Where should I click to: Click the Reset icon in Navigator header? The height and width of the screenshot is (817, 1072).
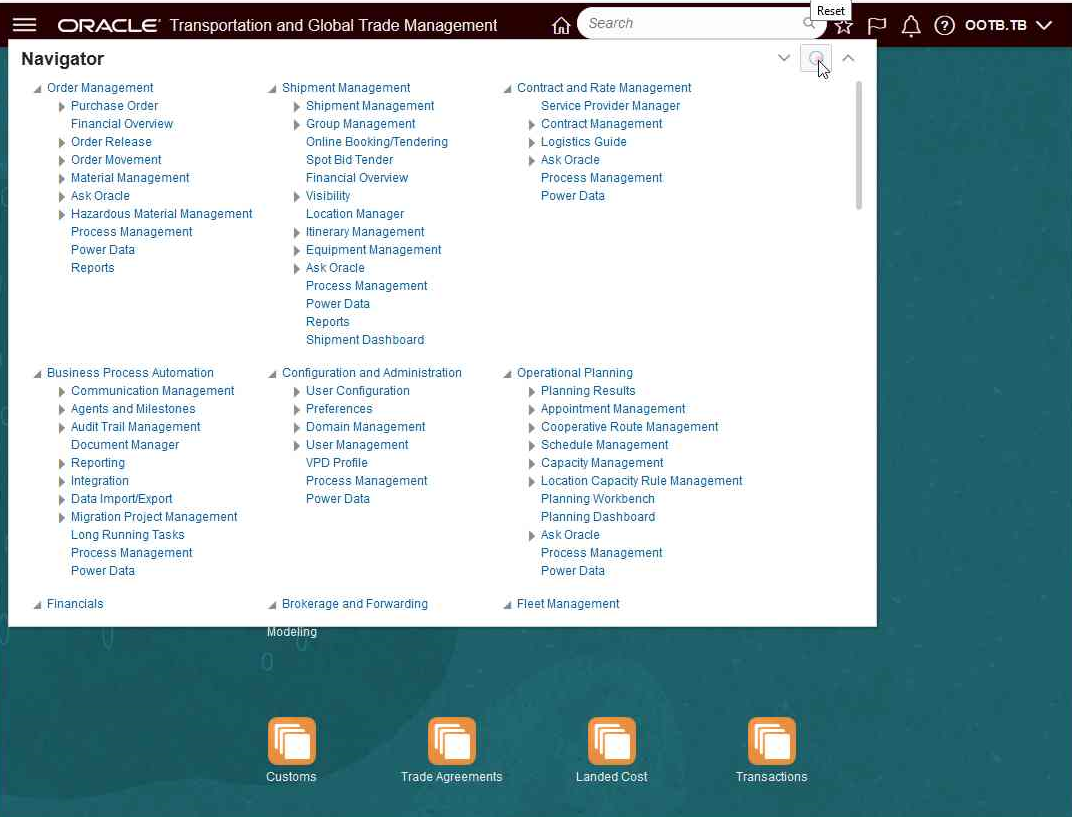point(816,59)
